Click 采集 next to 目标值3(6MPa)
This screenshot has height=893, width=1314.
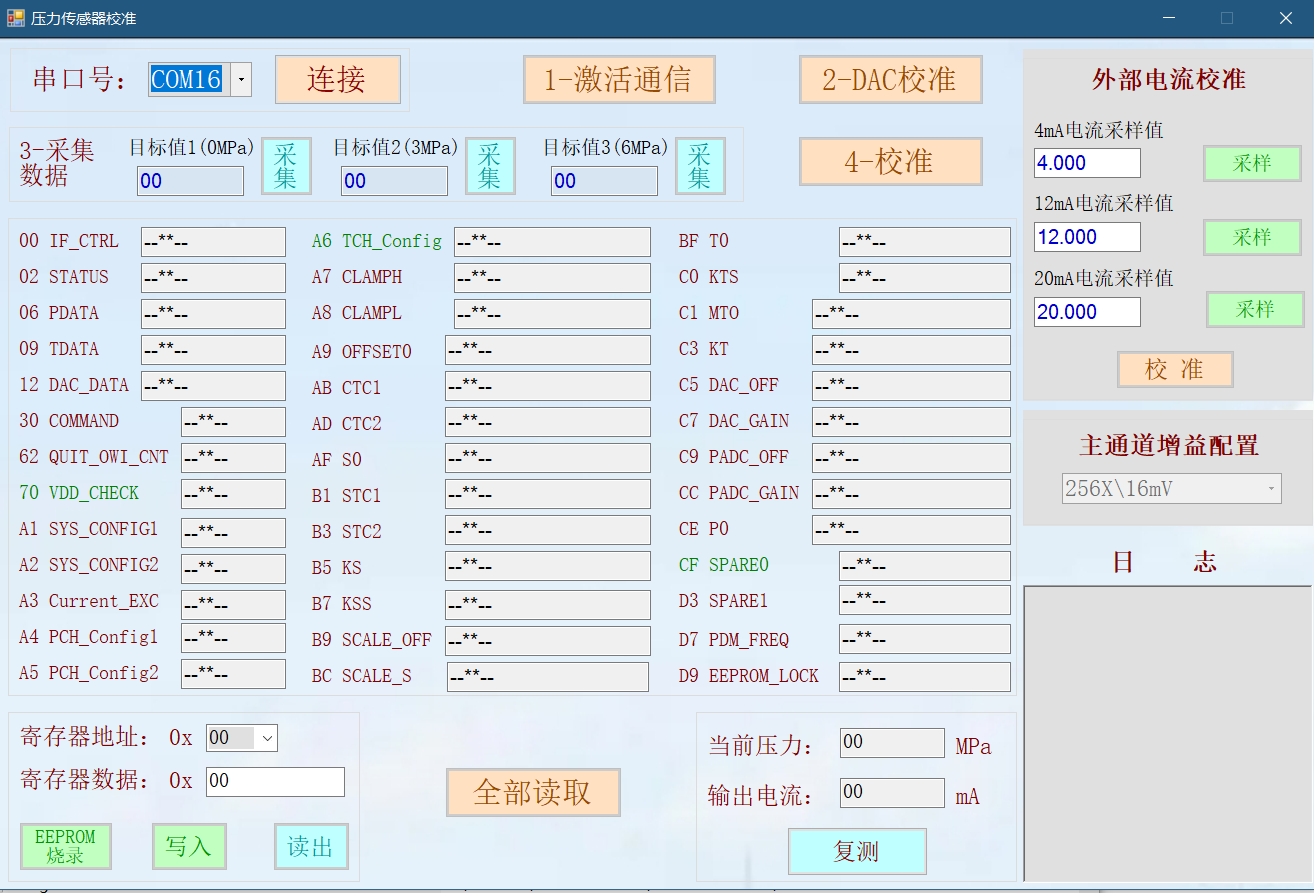click(x=699, y=165)
